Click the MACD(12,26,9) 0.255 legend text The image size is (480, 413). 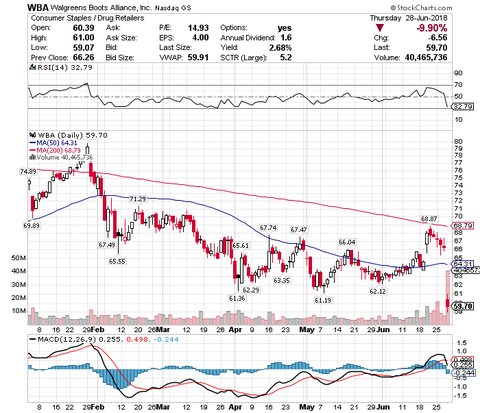[x=80, y=340]
